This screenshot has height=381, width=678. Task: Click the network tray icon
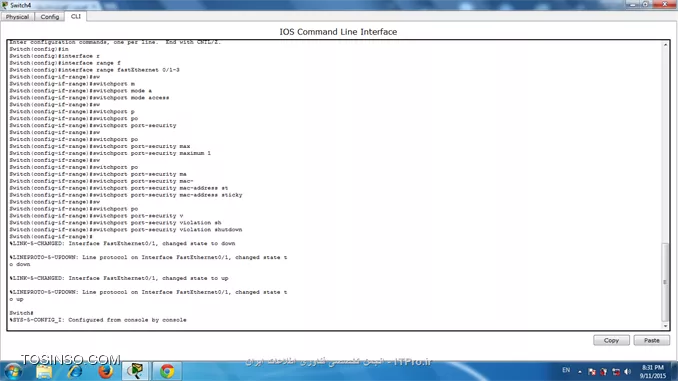pyautogui.click(x=616, y=371)
